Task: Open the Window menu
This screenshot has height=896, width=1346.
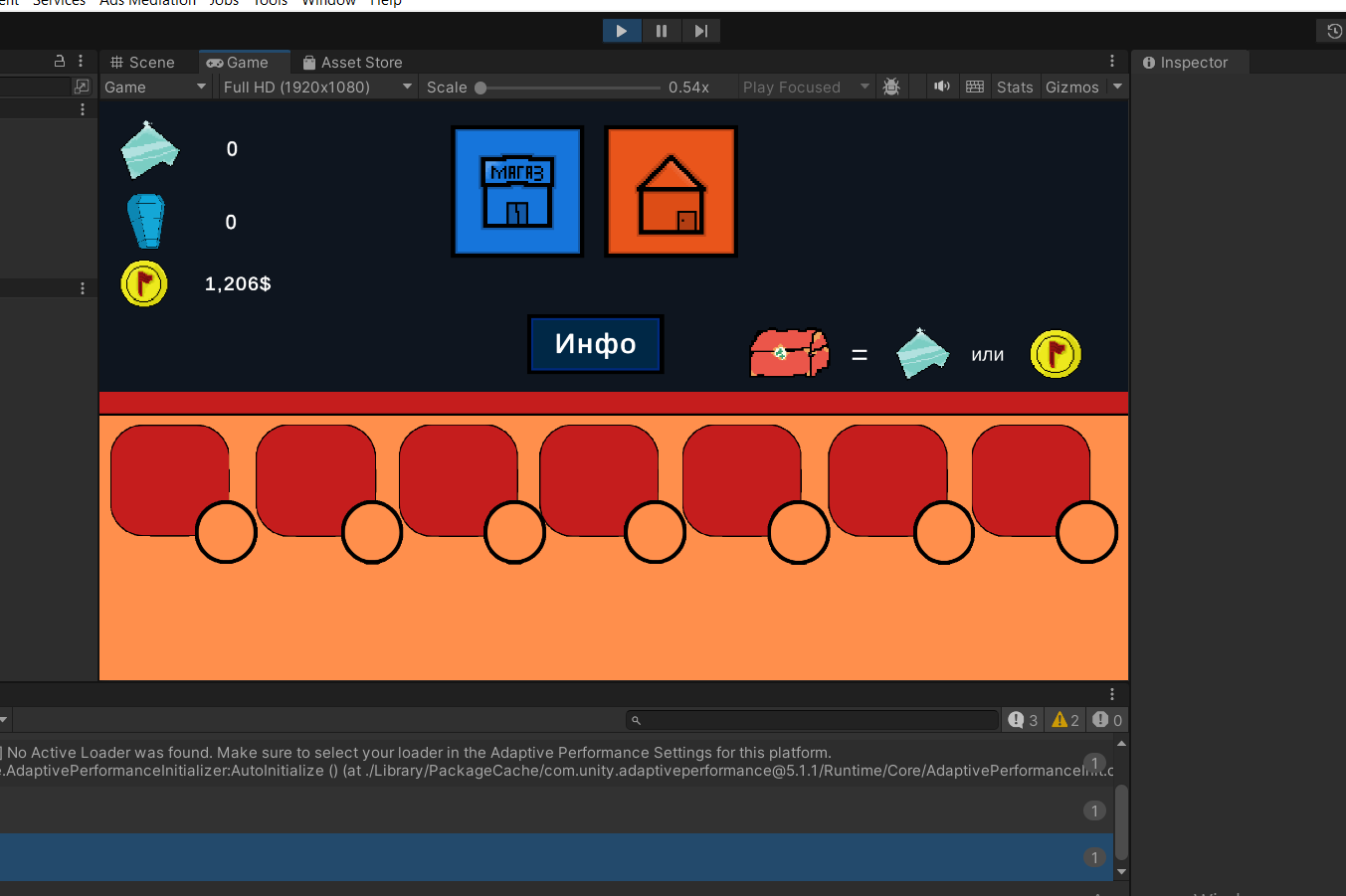Action: (329, 3)
